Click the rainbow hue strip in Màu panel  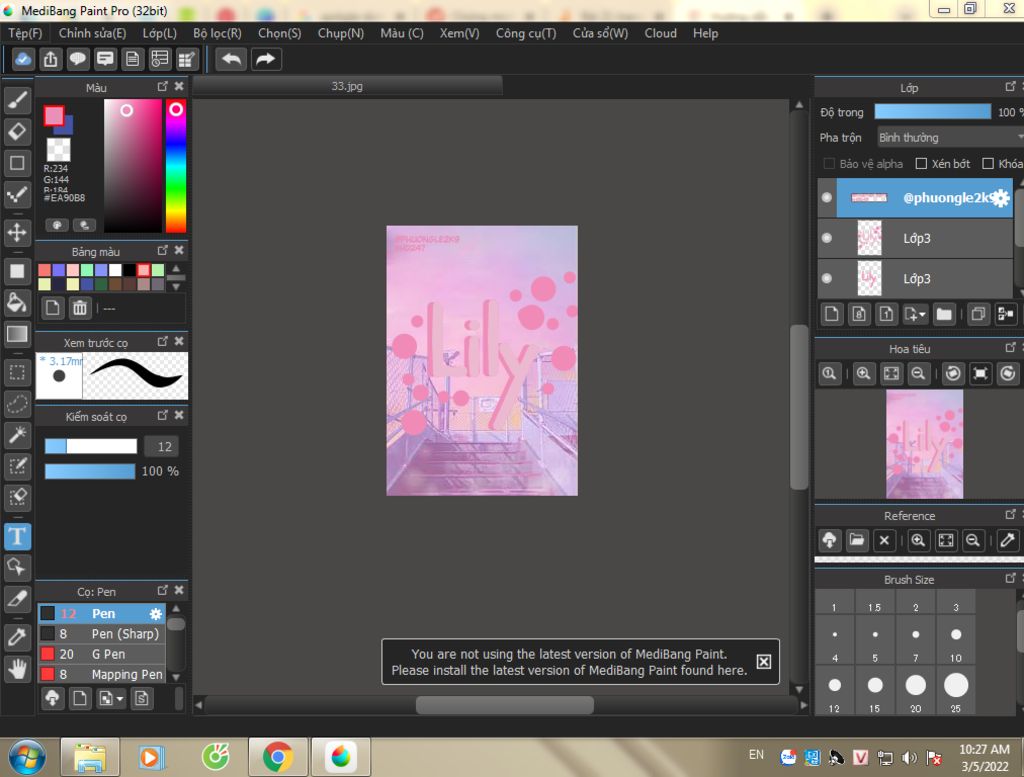point(176,166)
